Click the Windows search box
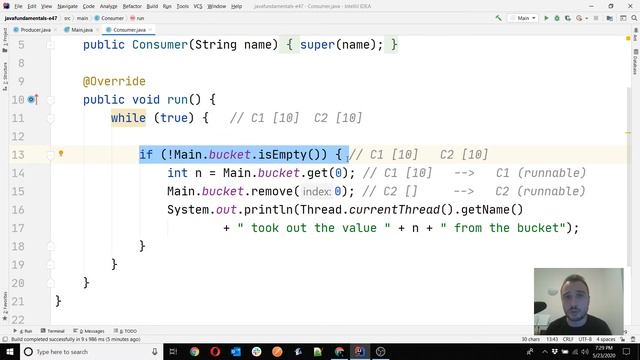Viewport: 640px width, 360px height. click(91, 351)
